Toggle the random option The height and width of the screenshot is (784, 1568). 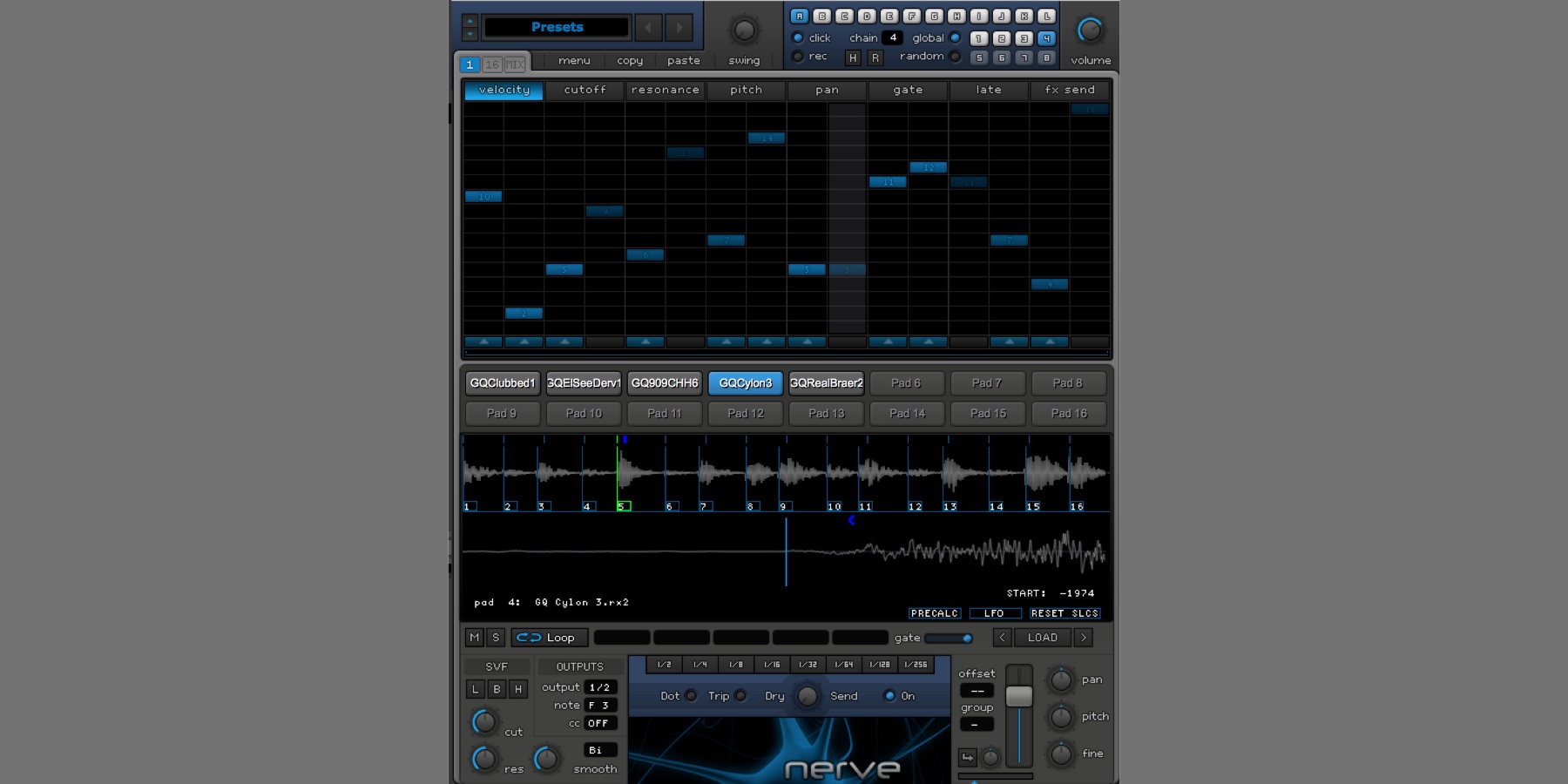pyautogui.click(x=956, y=57)
